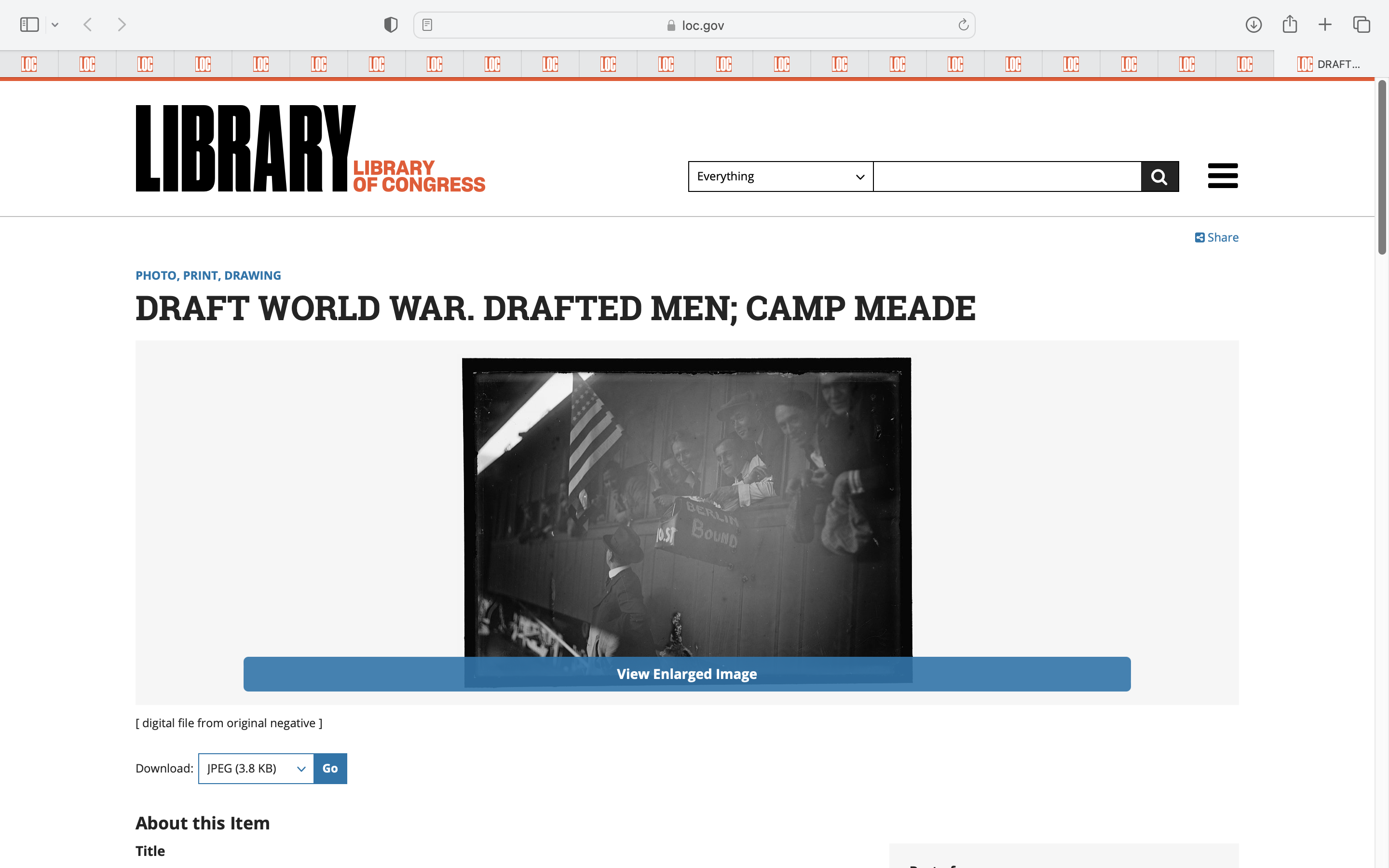Open the Photo, Print, Drawing link
1389x868 pixels.
(208, 275)
